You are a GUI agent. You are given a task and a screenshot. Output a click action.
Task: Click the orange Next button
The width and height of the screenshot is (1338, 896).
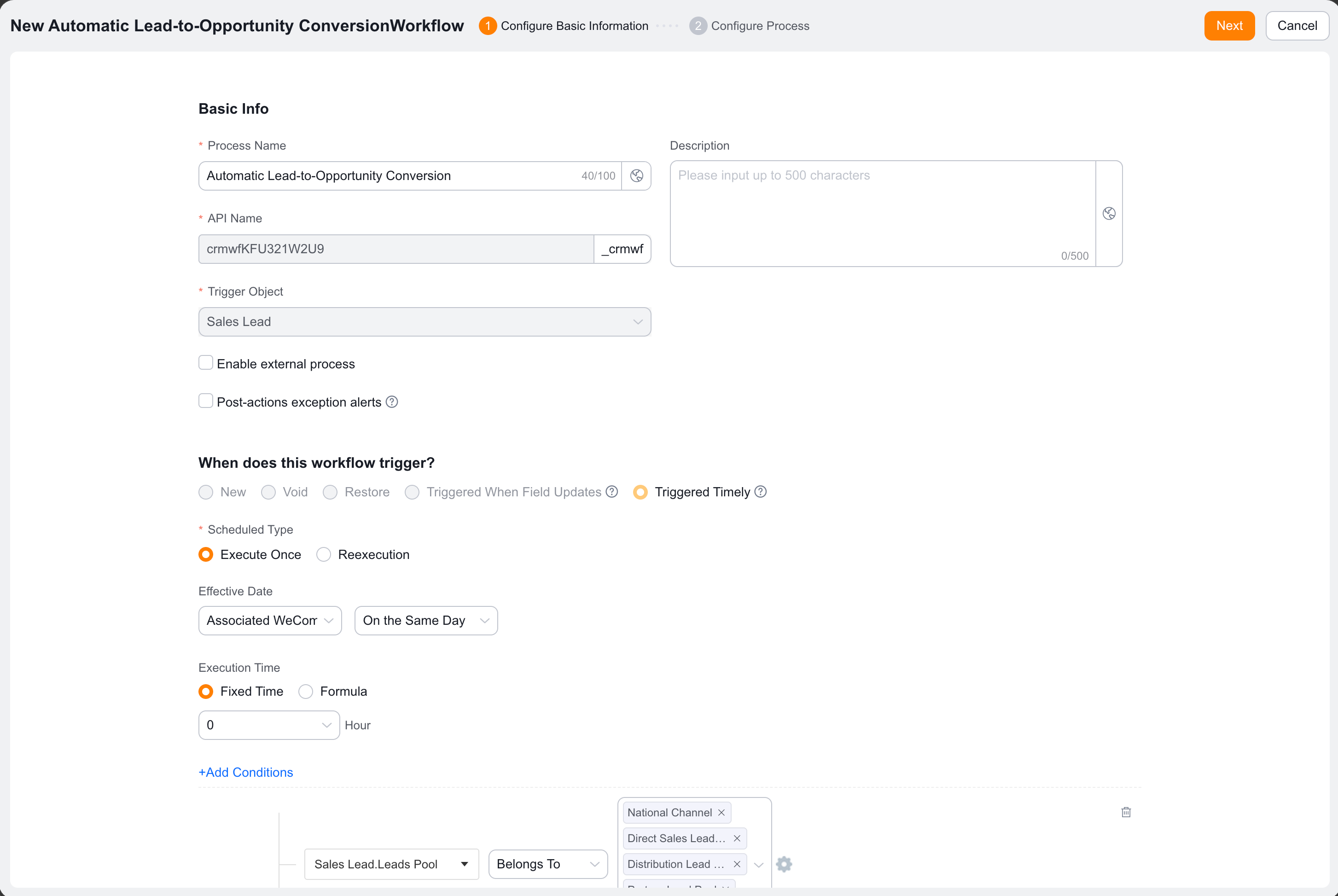pyautogui.click(x=1229, y=26)
